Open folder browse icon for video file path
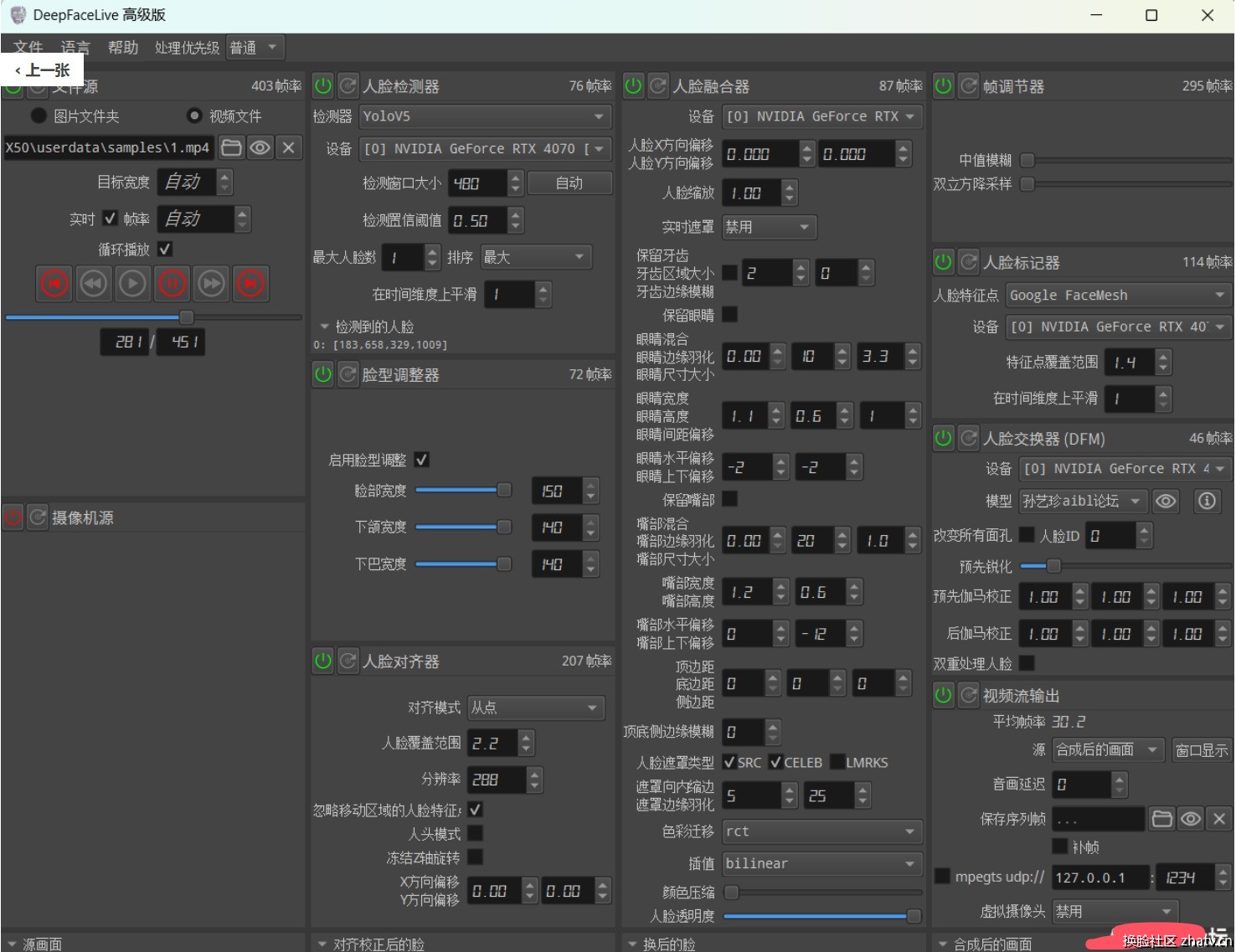 231,148
